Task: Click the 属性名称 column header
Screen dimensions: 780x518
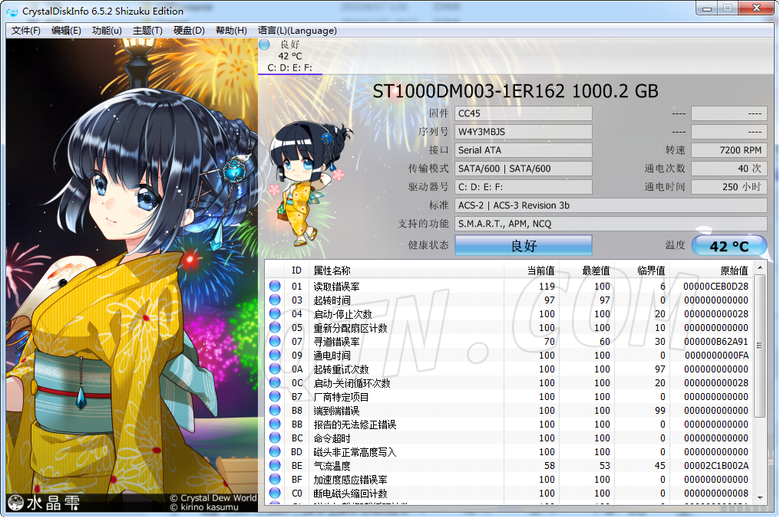Action: click(332, 270)
